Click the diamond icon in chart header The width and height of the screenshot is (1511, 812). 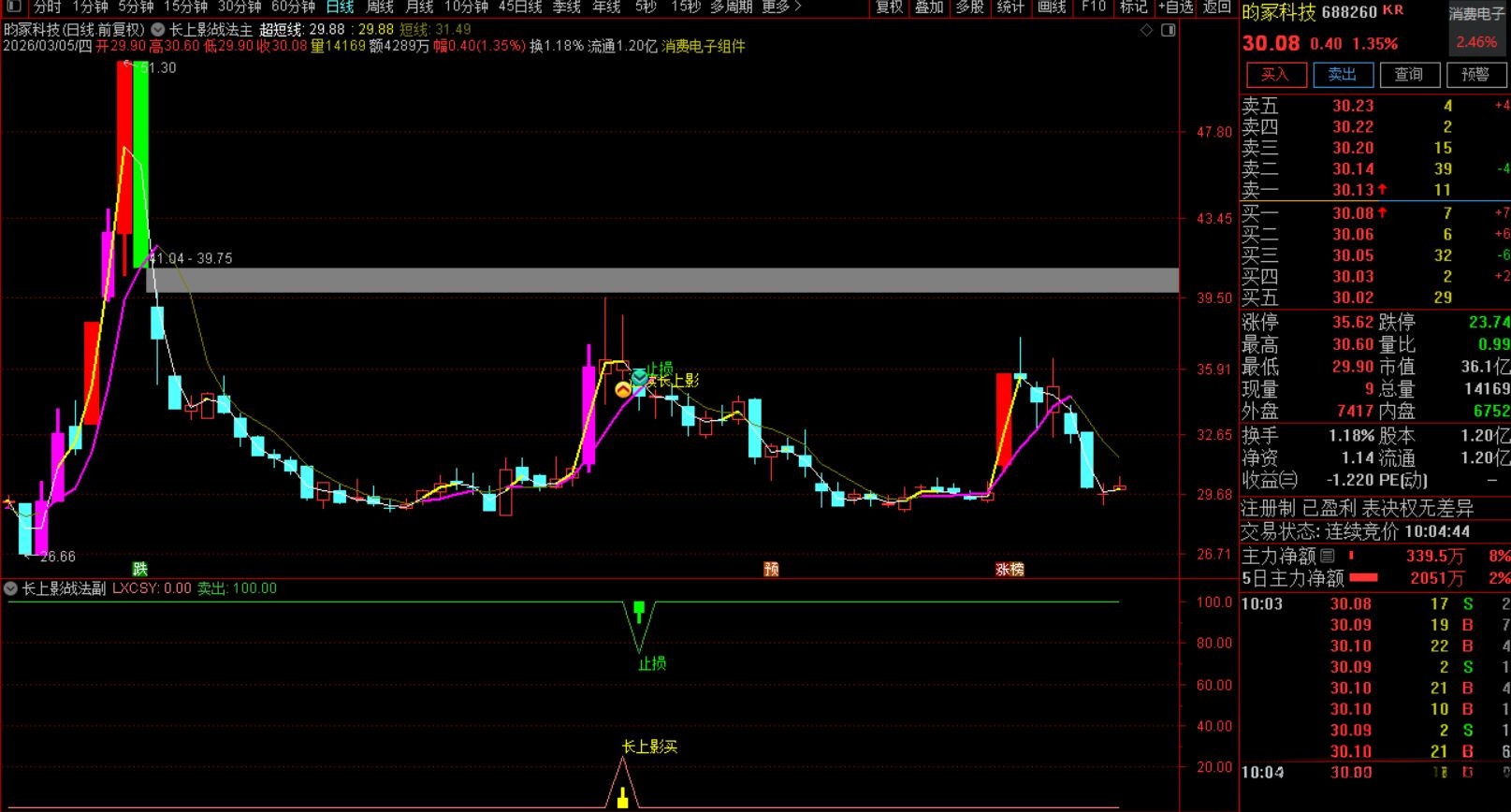[x=1146, y=30]
